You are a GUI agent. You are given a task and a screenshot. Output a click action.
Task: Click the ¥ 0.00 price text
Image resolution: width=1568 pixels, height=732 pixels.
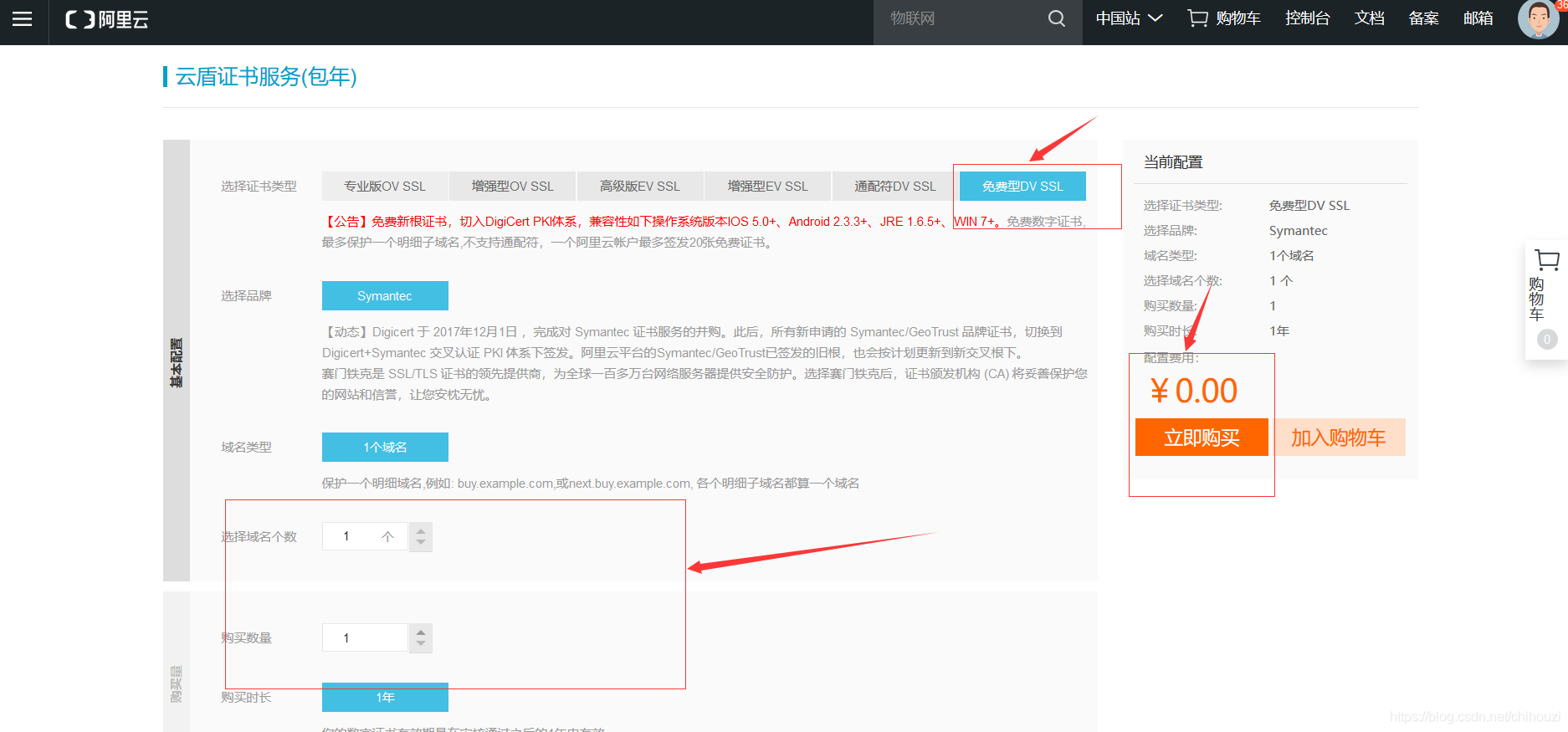1194,391
